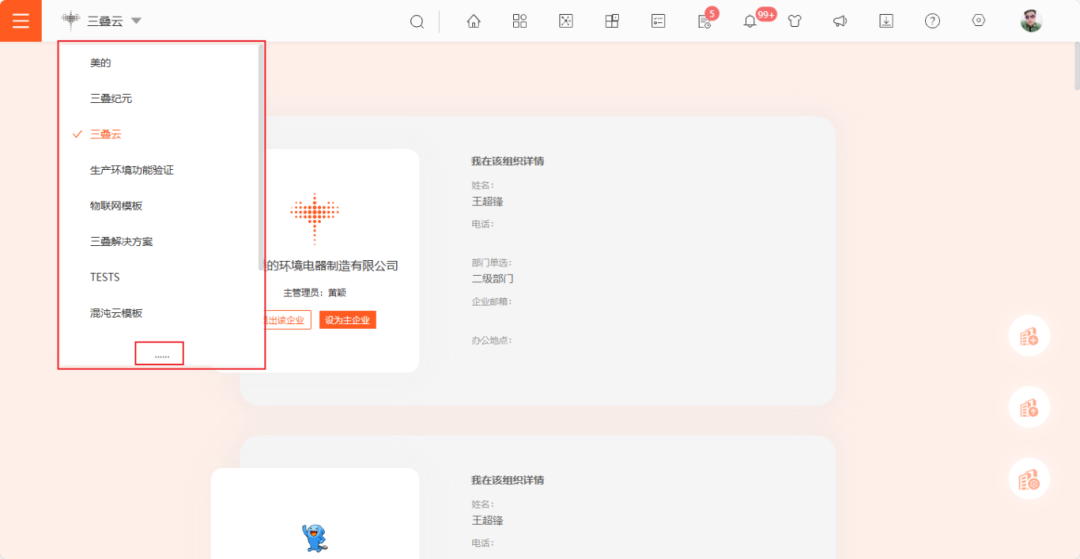Open the search magnifier icon
The image size is (1080, 559).
pyautogui.click(x=417, y=21)
